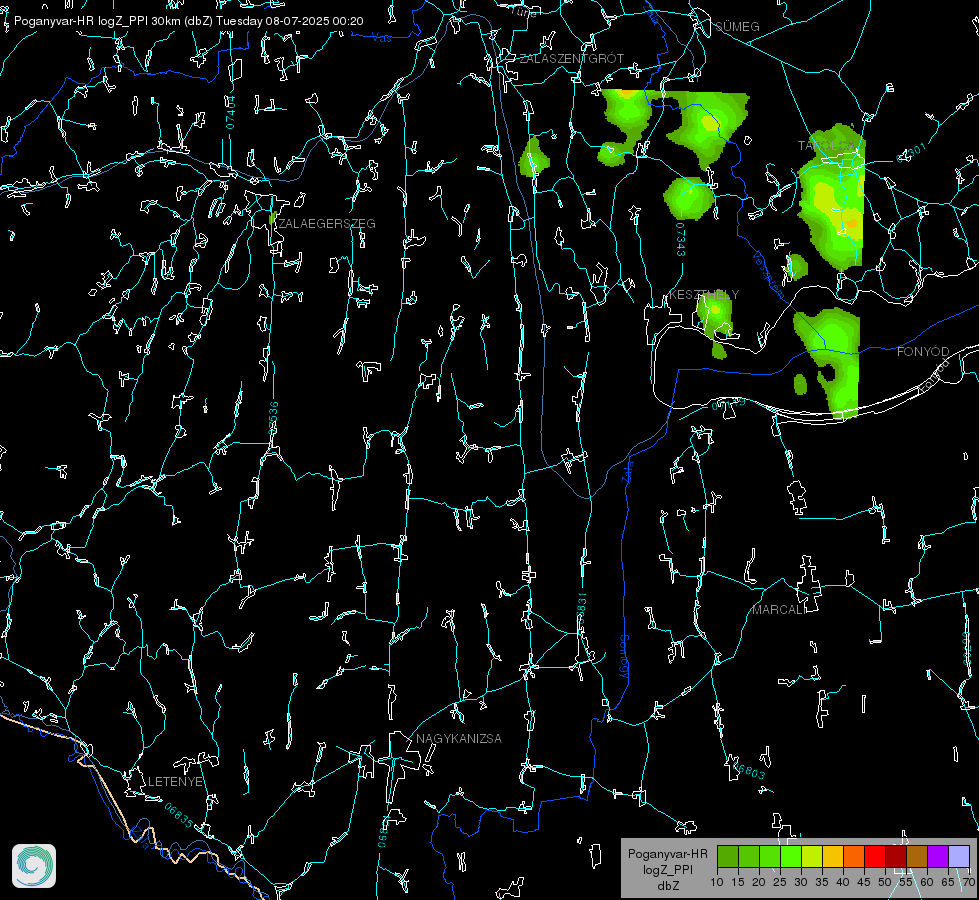Image resolution: width=979 pixels, height=900 pixels.
Task: Click the swirl logo icon
Action: click(x=34, y=866)
